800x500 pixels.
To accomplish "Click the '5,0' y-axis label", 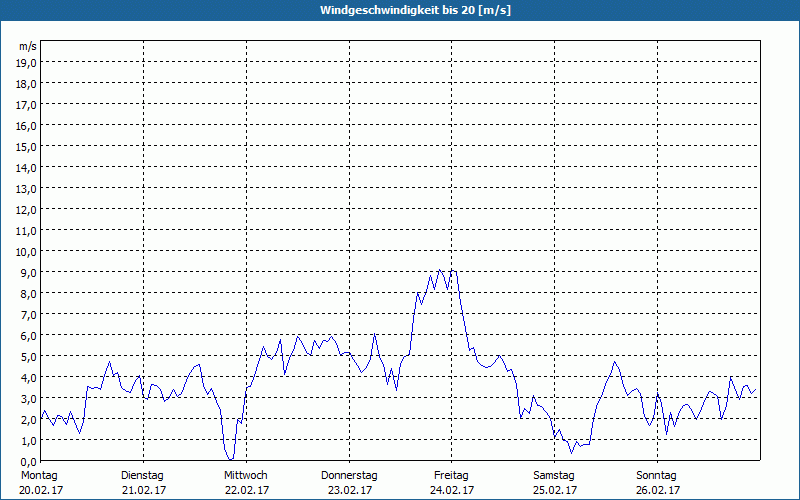I will (x=29, y=357).
